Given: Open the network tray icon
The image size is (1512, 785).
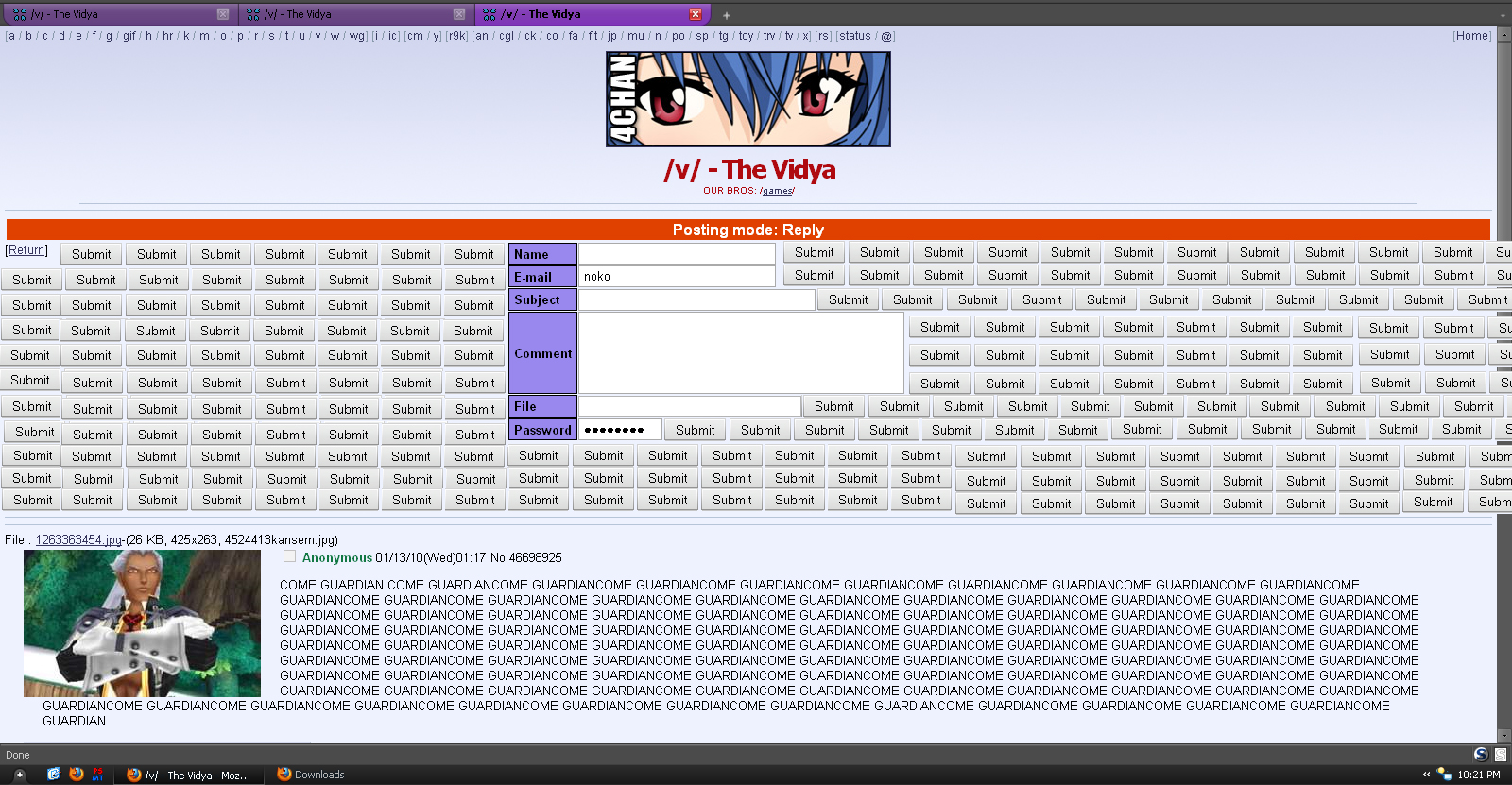Looking at the screenshot, I should coord(1444,775).
